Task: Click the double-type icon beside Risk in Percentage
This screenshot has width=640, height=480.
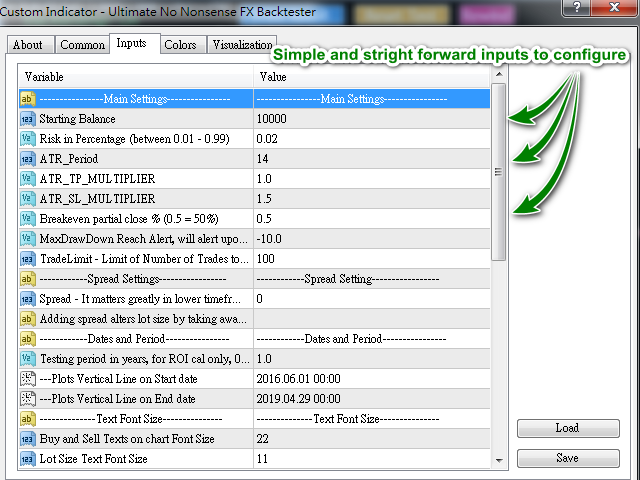Action: point(27,139)
